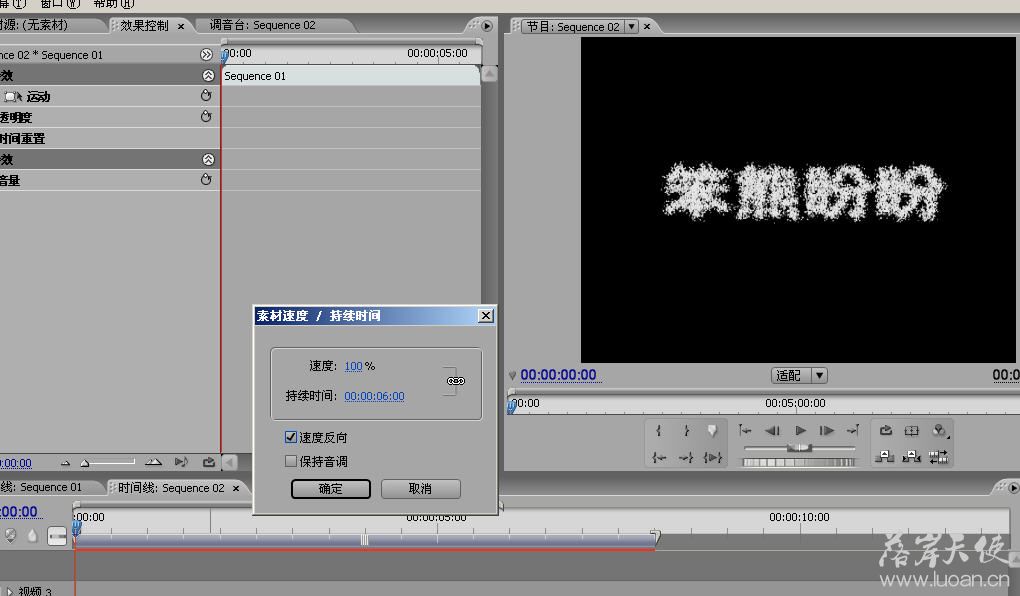Viewport: 1020px width, 596px height.
Task: Open the 帮助(H) menu
Action: tap(113, 4)
